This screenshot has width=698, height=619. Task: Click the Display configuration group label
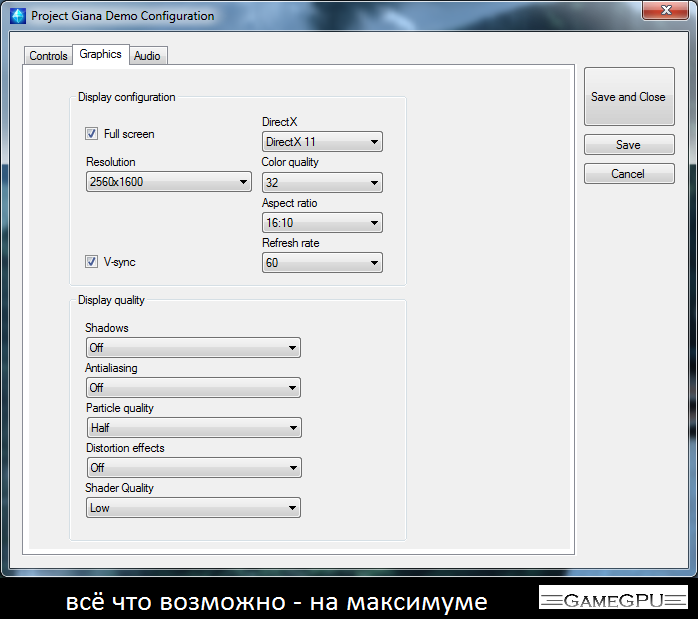126,97
